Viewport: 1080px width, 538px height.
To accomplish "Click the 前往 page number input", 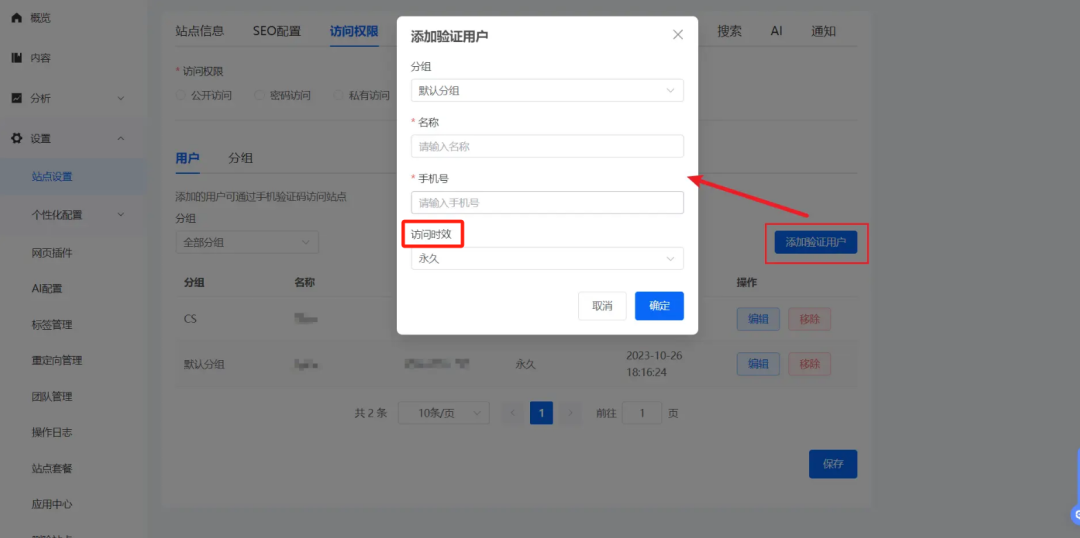I will pos(641,413).
